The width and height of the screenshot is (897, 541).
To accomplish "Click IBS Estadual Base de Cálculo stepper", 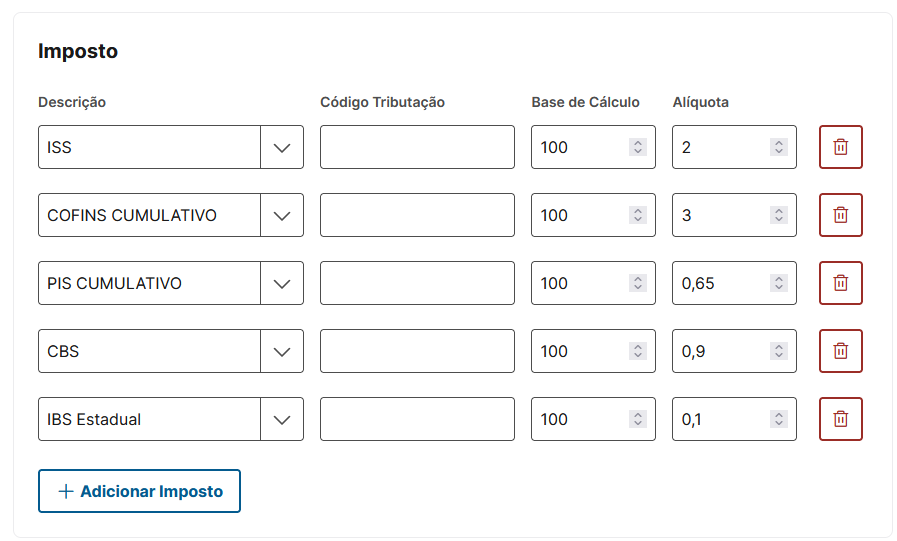I will tap(638, 419).
